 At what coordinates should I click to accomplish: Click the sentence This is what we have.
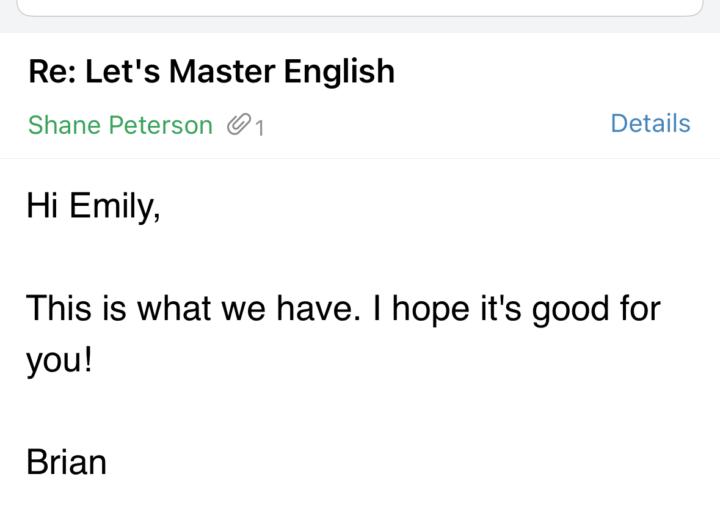pyautogui.click(x=193, y=308)
